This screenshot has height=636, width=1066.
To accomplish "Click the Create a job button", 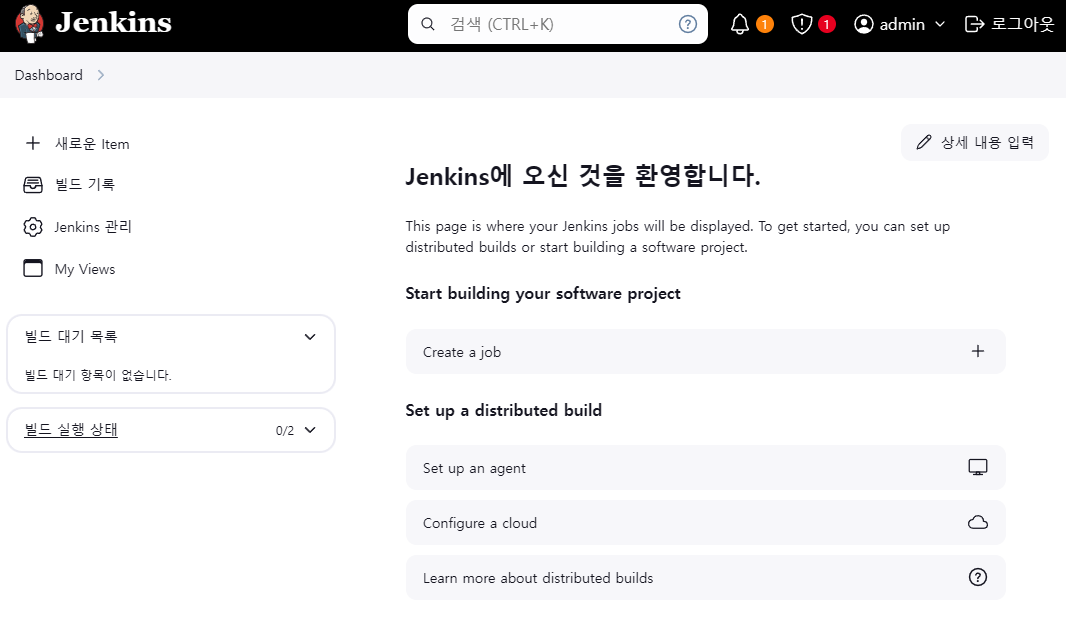I will [x=706, y=352].
